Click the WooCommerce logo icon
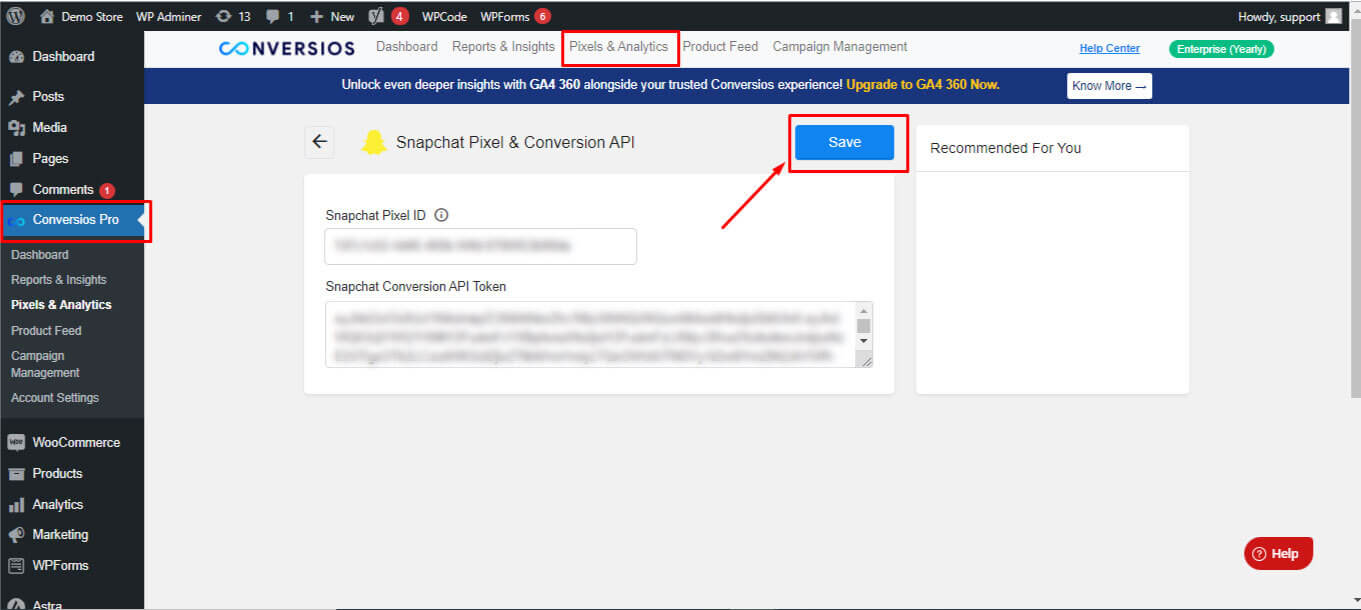This screenshot has height=610, width=1361. click(x=16, y=442)
